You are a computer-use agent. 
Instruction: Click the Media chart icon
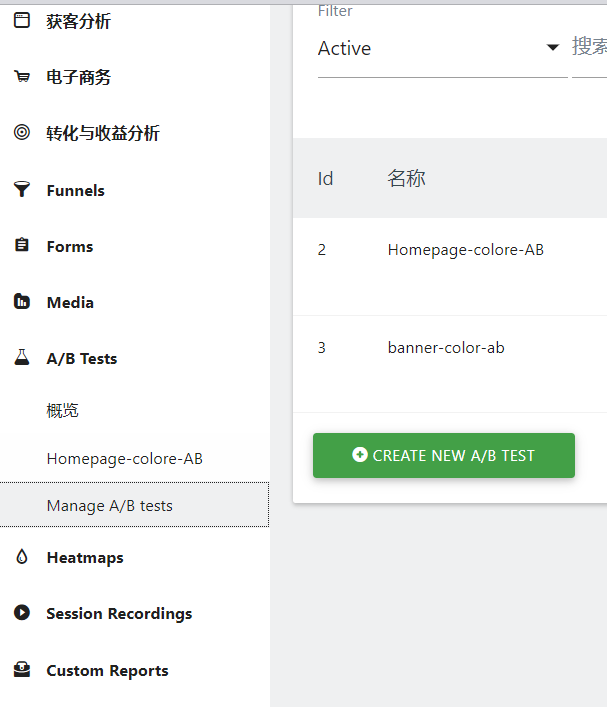[x=22, y=301]
